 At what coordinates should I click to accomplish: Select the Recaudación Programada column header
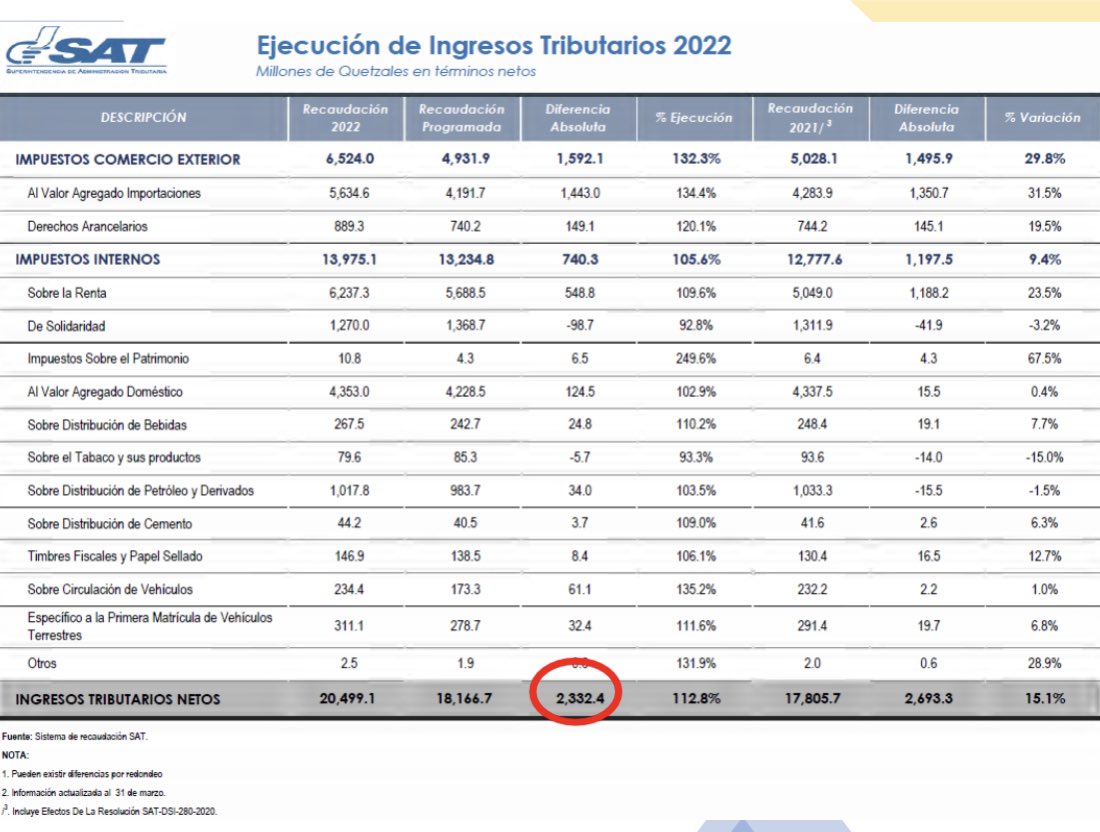click(462, 117)
